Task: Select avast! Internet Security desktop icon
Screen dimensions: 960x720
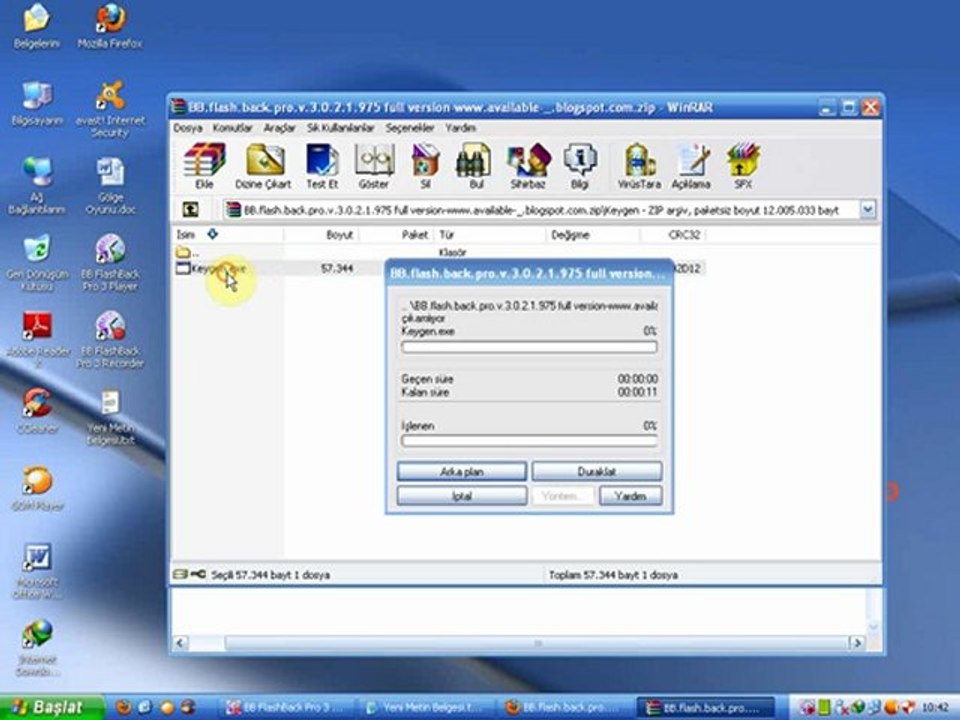Action: pyautogui.click(x=110, y=110)
